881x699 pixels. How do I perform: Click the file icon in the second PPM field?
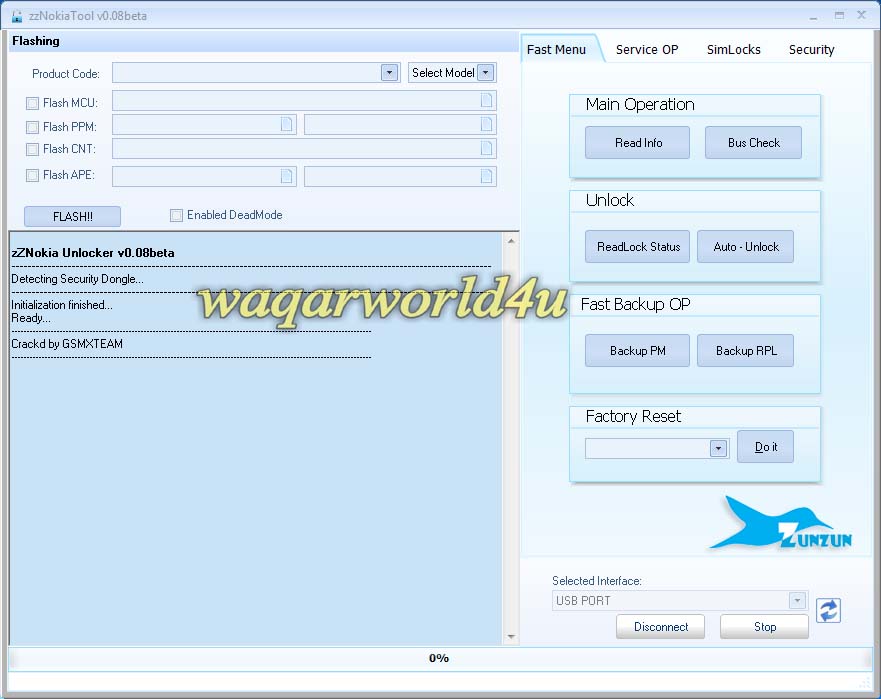(x=488, y=124)
